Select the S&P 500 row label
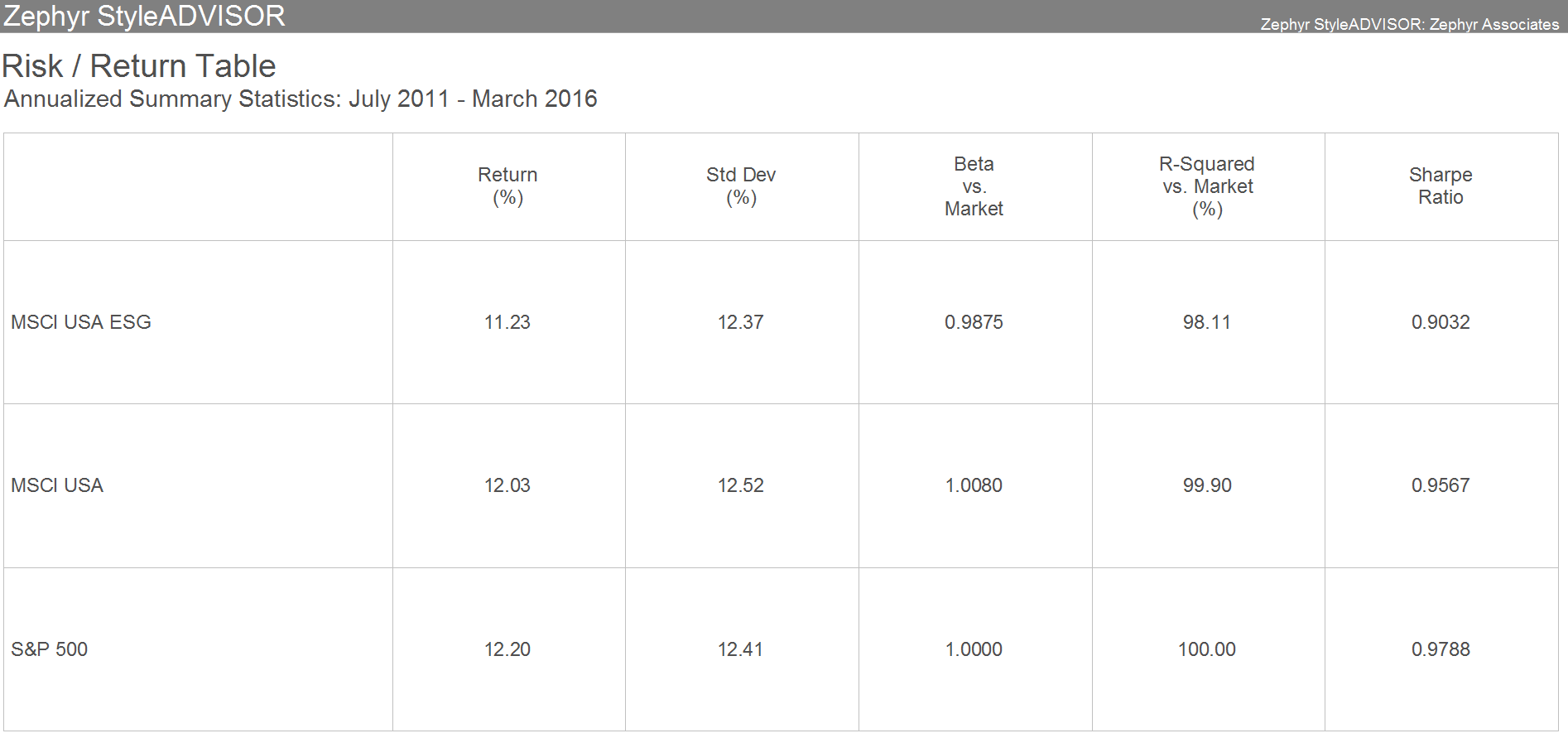 [49, 649]
